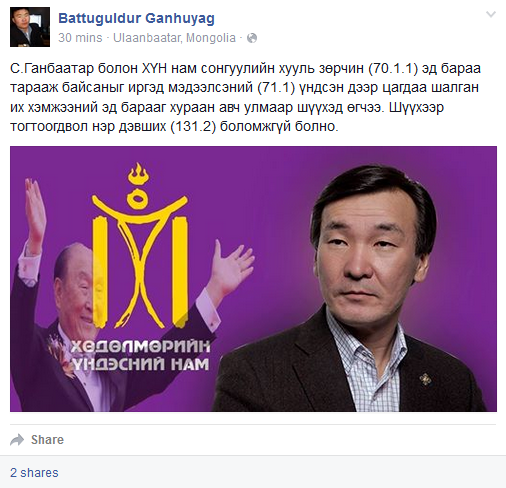Open Battuguldur Ganhuyag's profile picture

(x=30, y=27)
